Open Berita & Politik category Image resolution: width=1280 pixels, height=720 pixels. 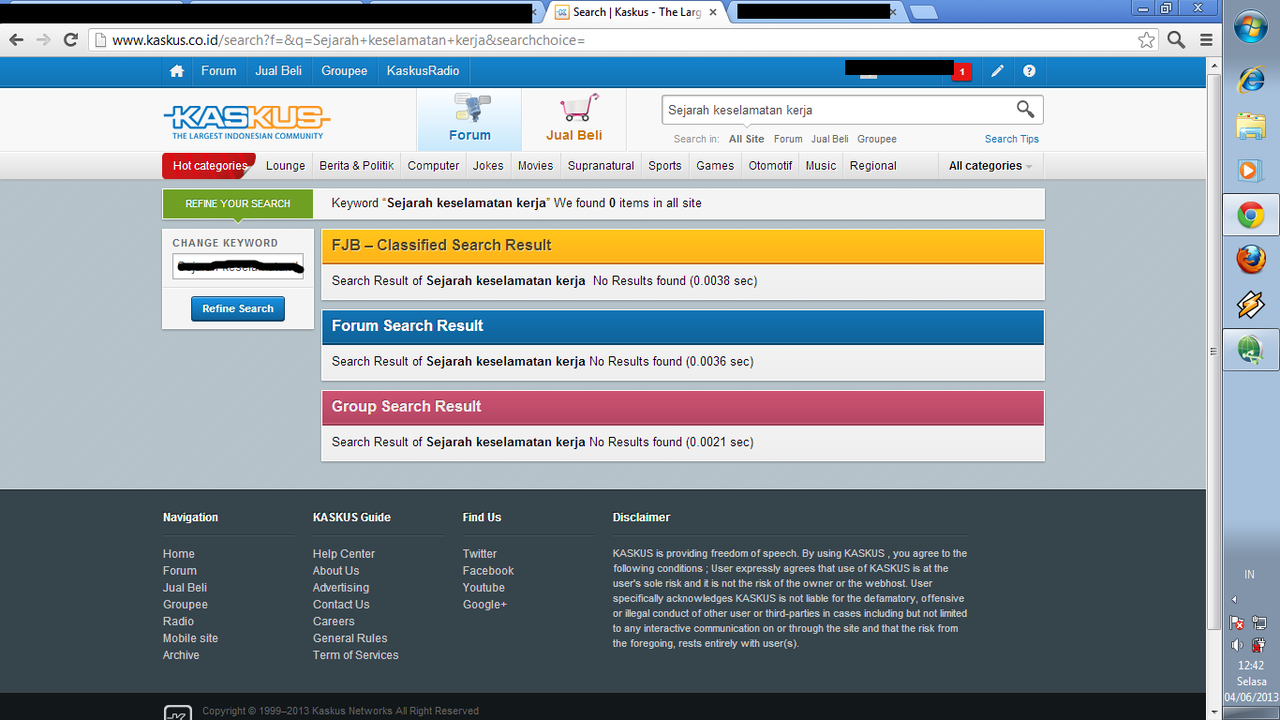(356, 166)
